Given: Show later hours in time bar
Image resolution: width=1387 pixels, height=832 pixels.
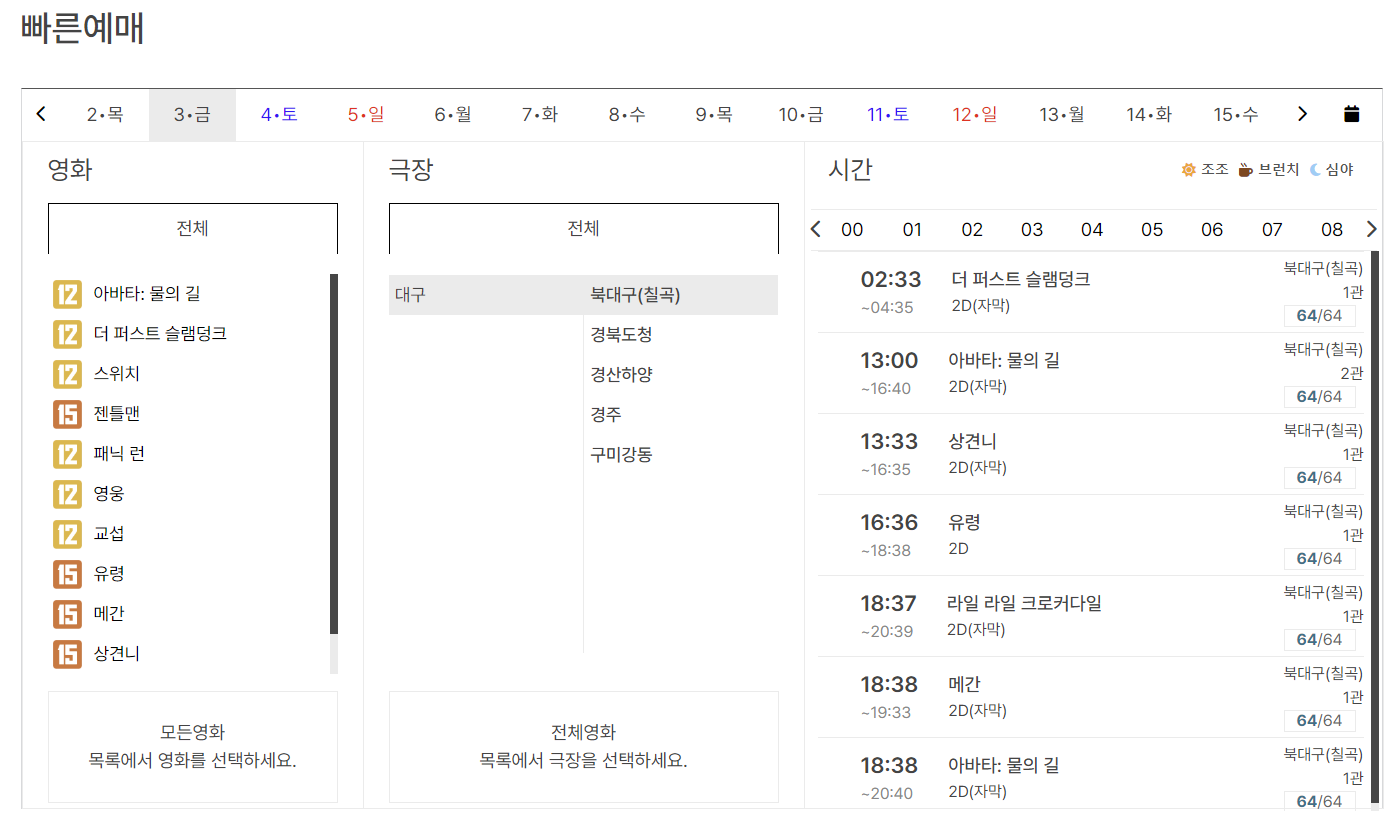Looking at the screenshot, I should [x=1371, y=229].
